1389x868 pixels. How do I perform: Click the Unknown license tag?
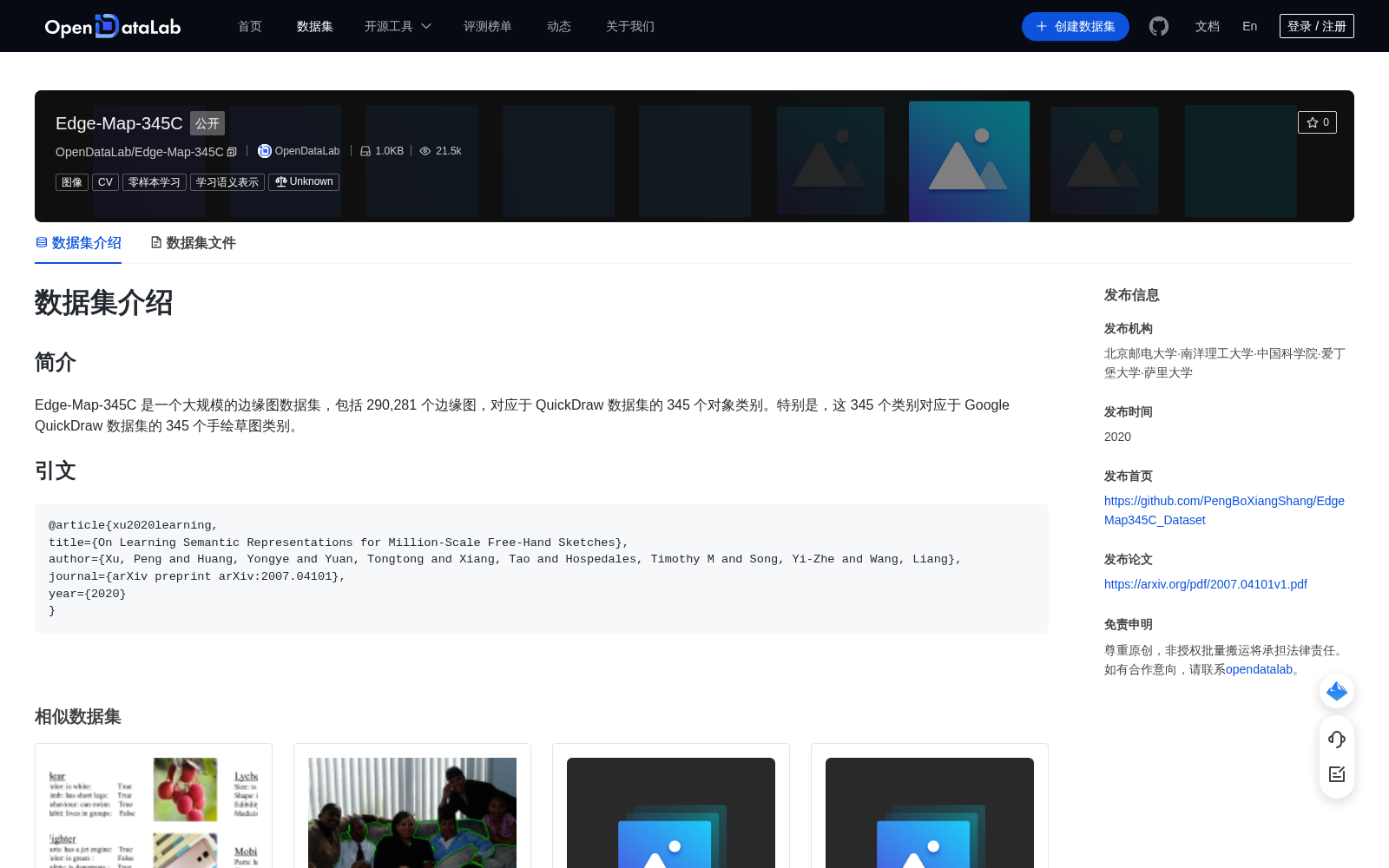304,182
